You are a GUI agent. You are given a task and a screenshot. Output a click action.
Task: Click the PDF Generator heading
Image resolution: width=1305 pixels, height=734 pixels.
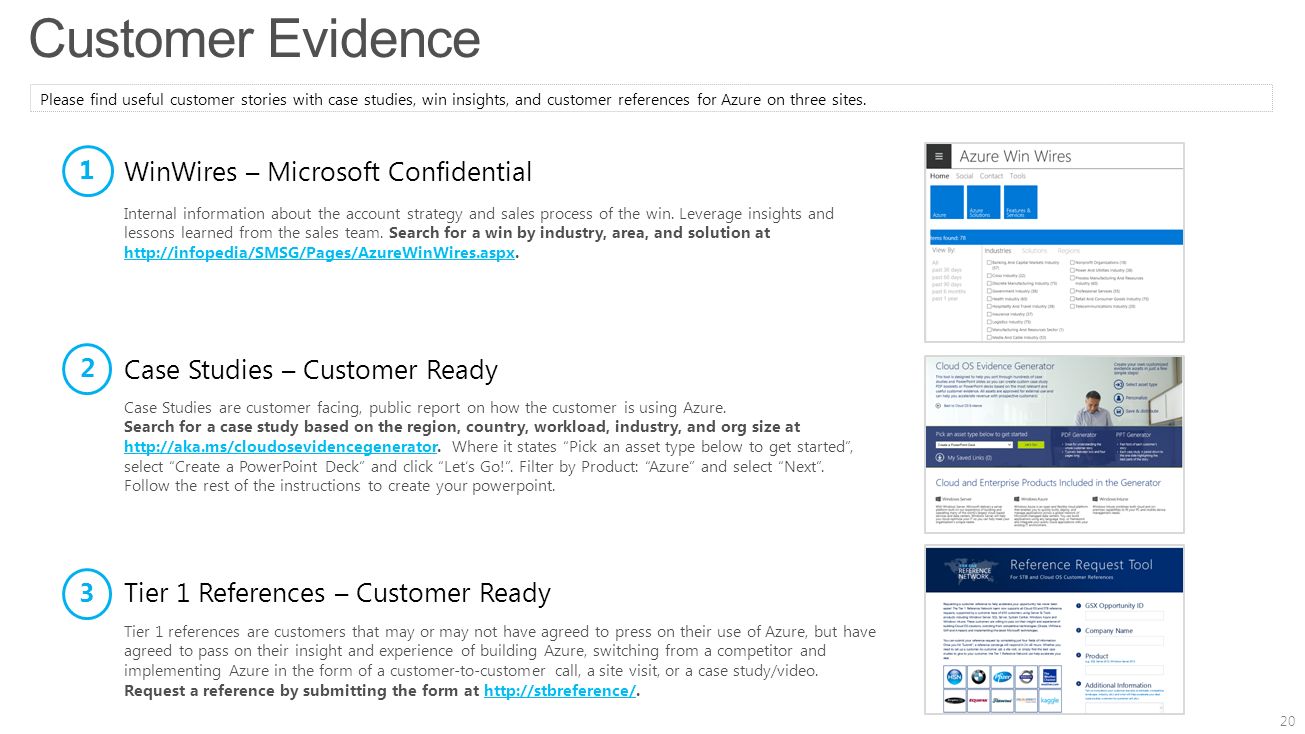[x=1078, y=435]
